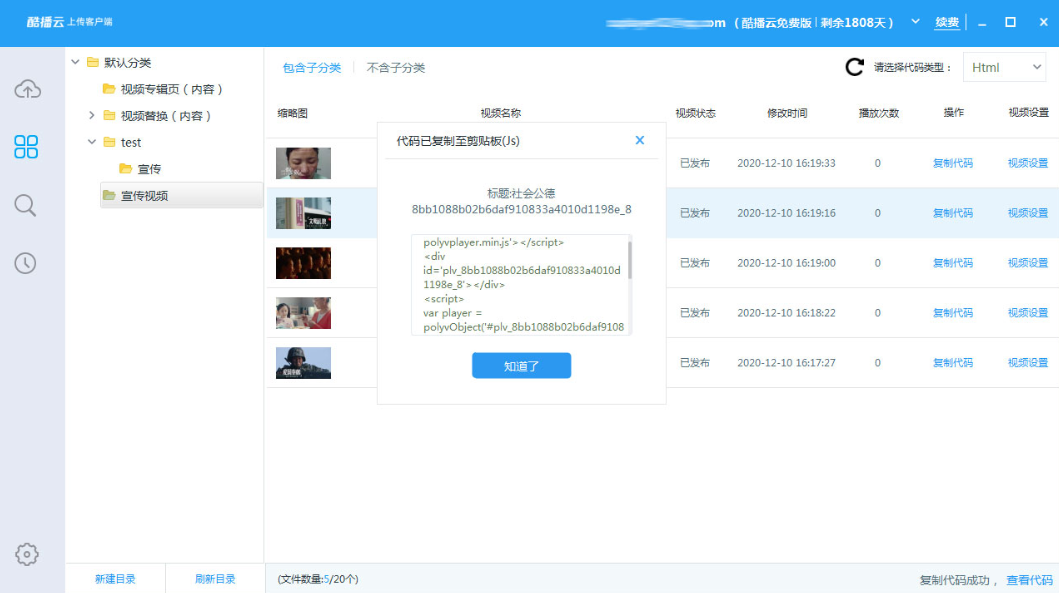Open the account dropdown arrow in title bar

pos(915,22)
